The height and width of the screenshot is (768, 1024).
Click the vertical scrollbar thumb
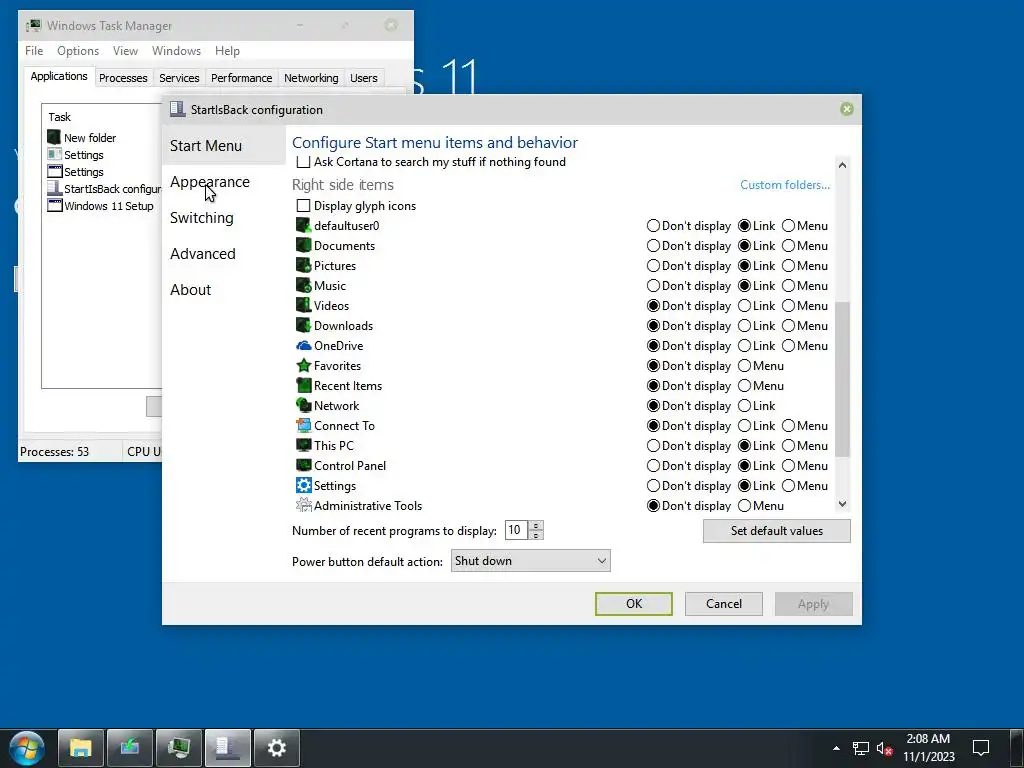pos(842,379)
